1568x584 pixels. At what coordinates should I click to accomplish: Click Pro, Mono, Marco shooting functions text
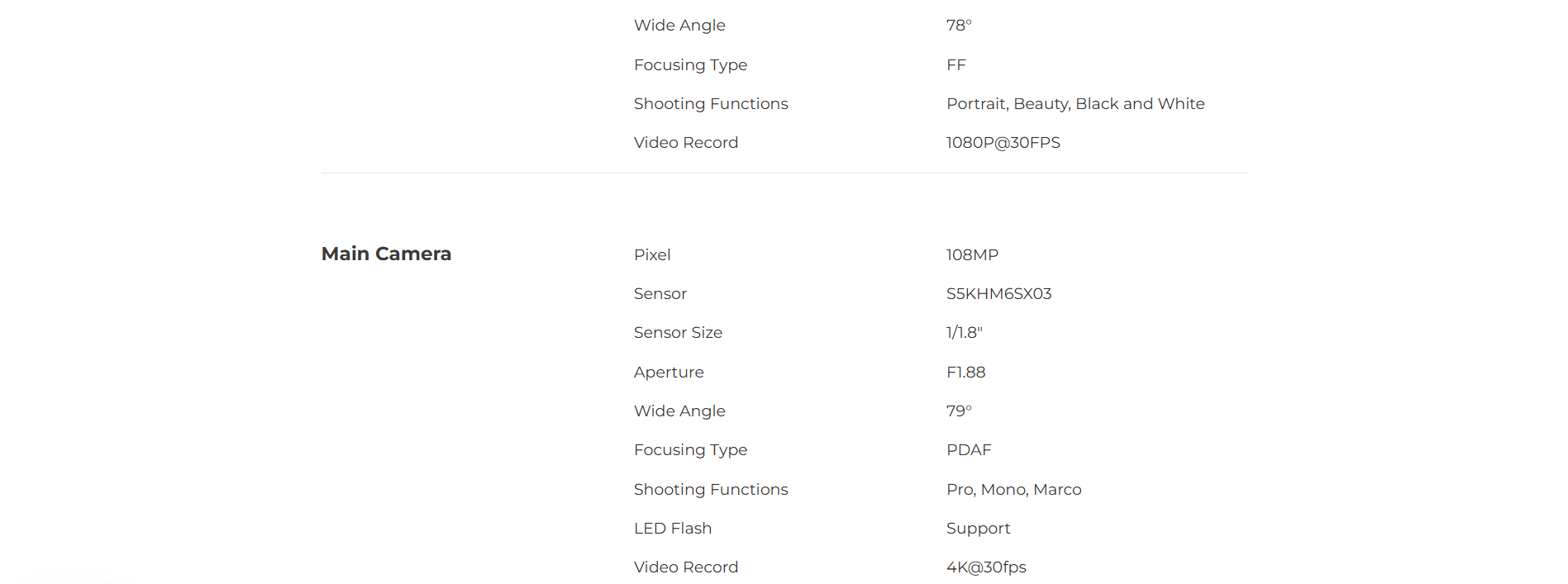pos(1013,489)
